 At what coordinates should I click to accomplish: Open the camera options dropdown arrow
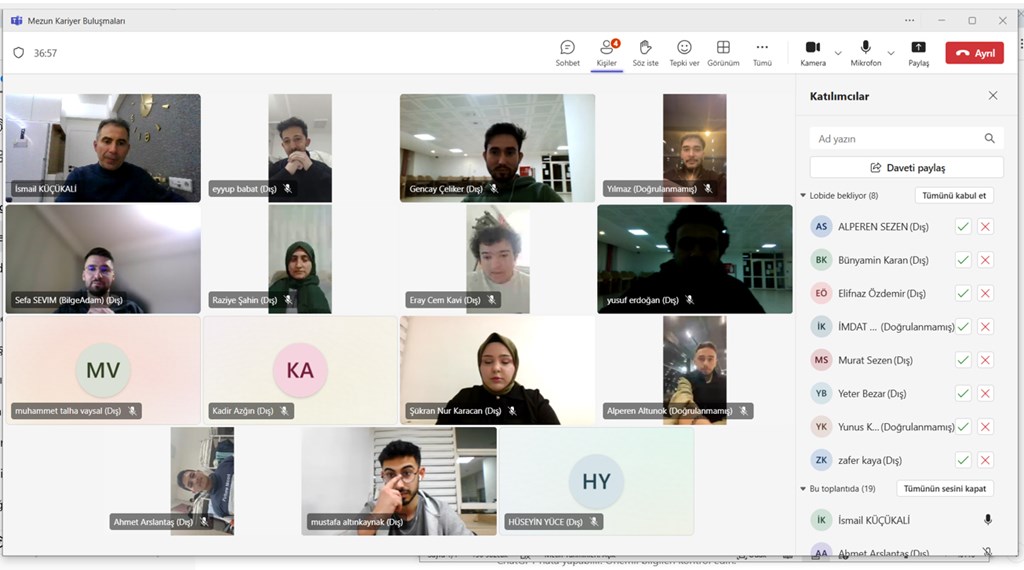(x=838, y=53)
